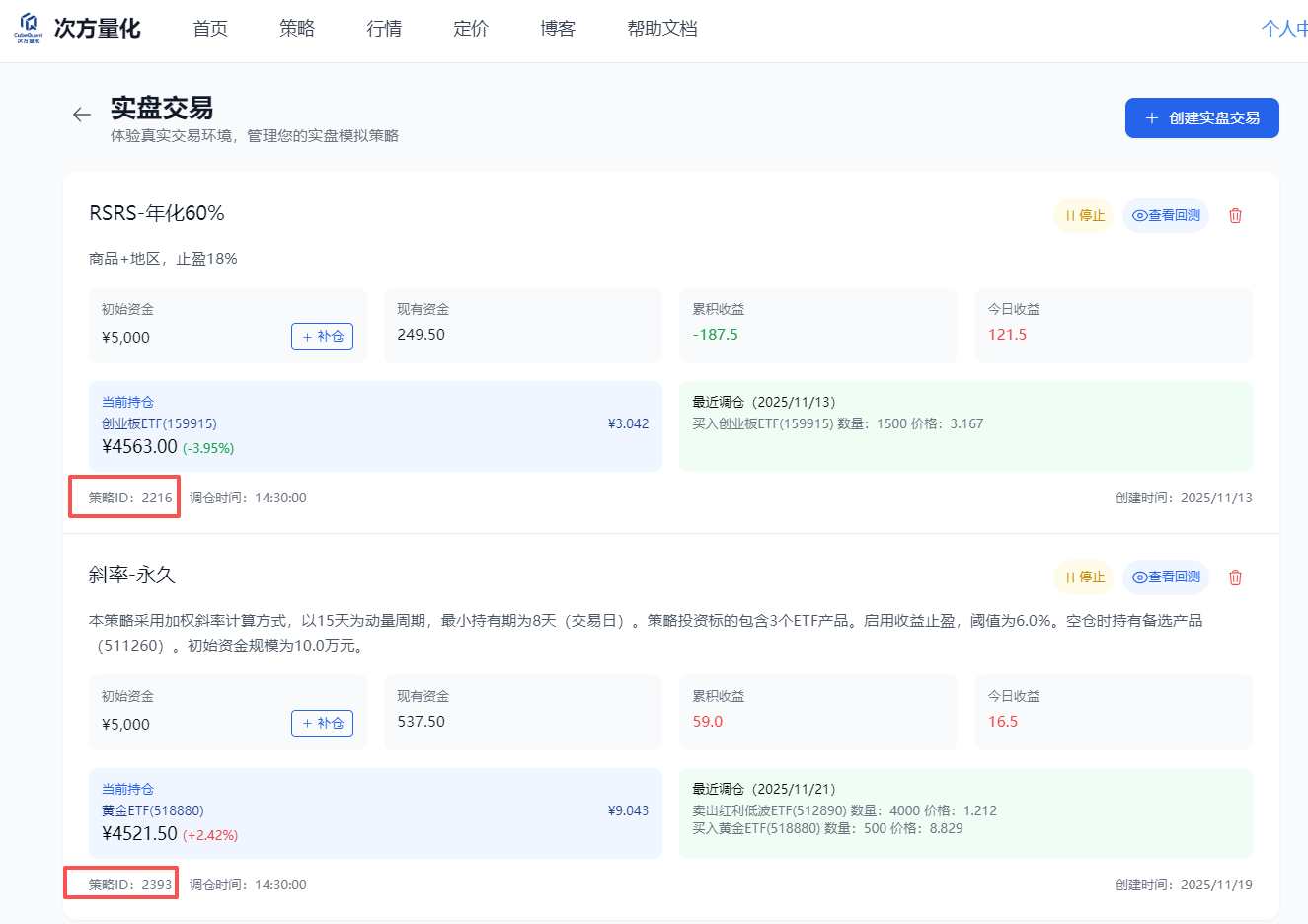Add funds with 补仓 for 斜率-永久
The image size is (1308, 924).
[322, 724]
